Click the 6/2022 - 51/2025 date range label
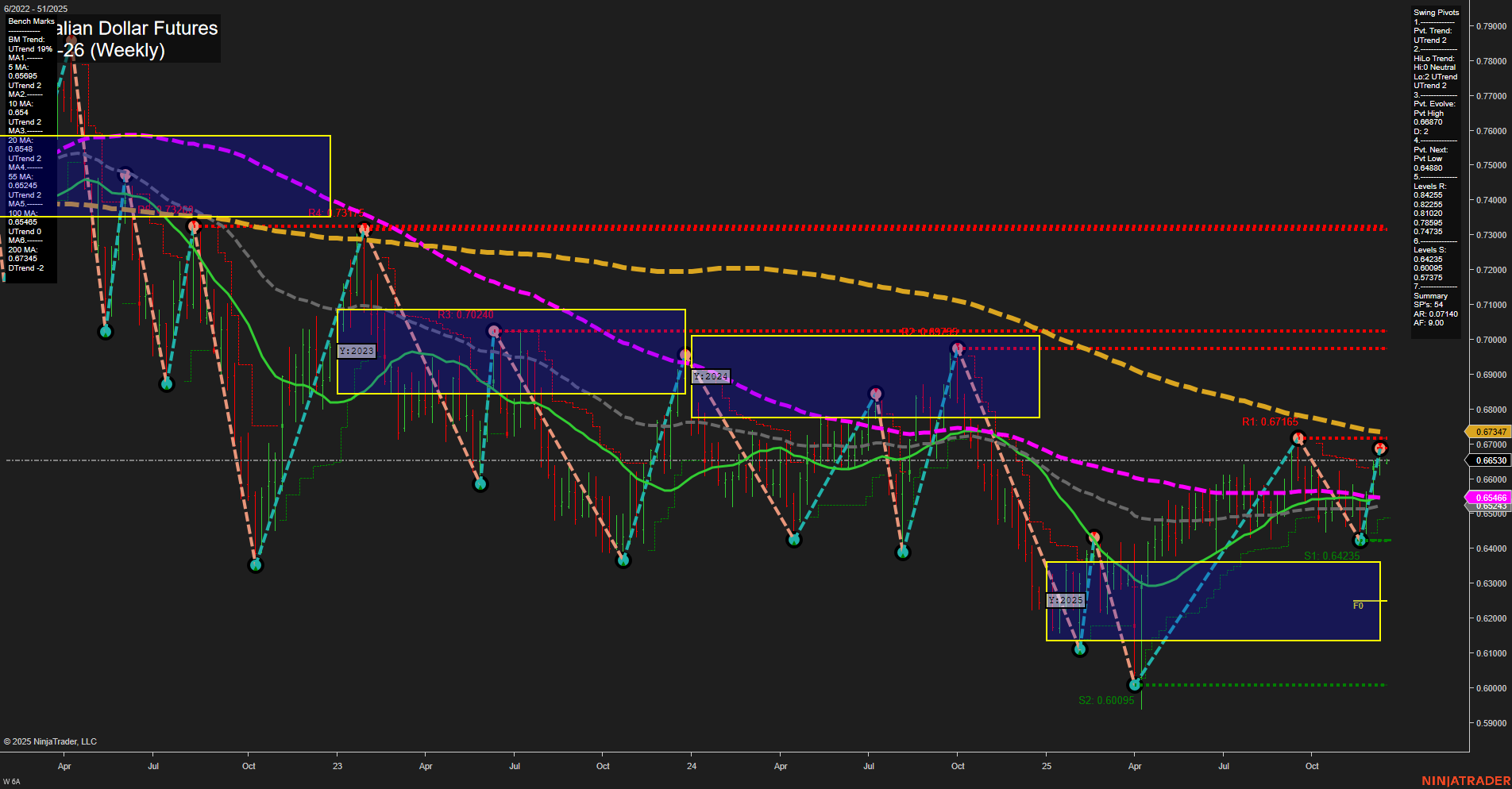This screenshot has height=789, width=1512. (37, 9)
